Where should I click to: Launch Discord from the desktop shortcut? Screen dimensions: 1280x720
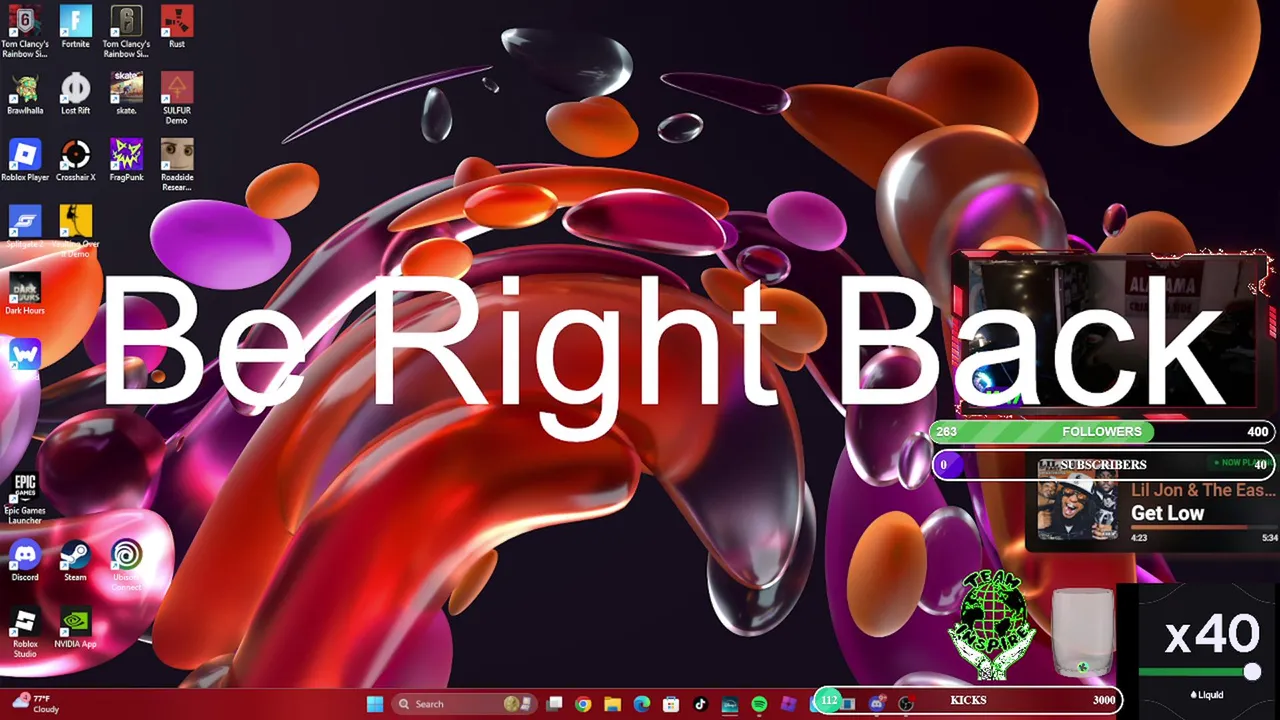click(25, 560)
